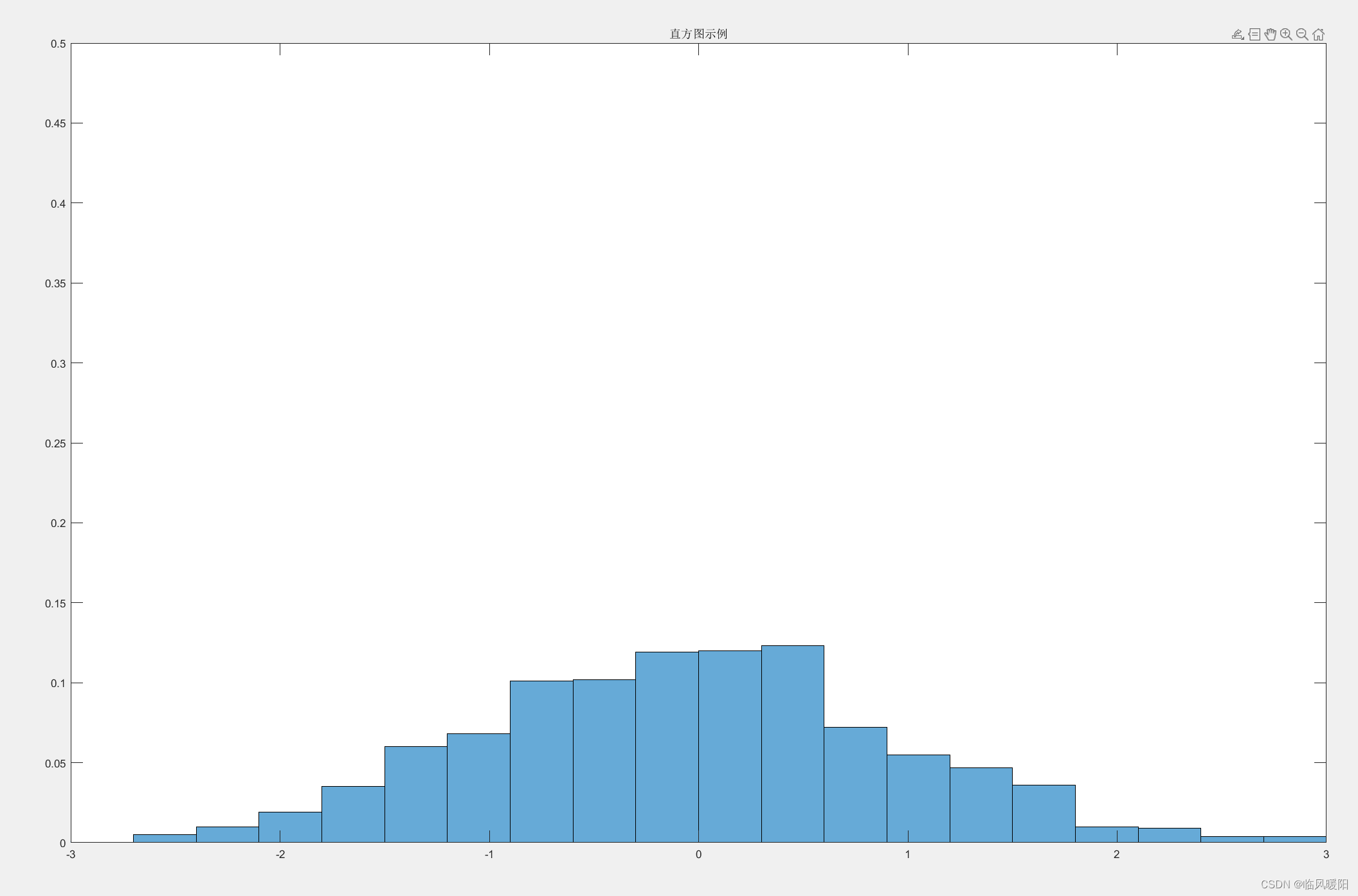
Task: Click the y-axis label 0.25
Action: (55, 444)
